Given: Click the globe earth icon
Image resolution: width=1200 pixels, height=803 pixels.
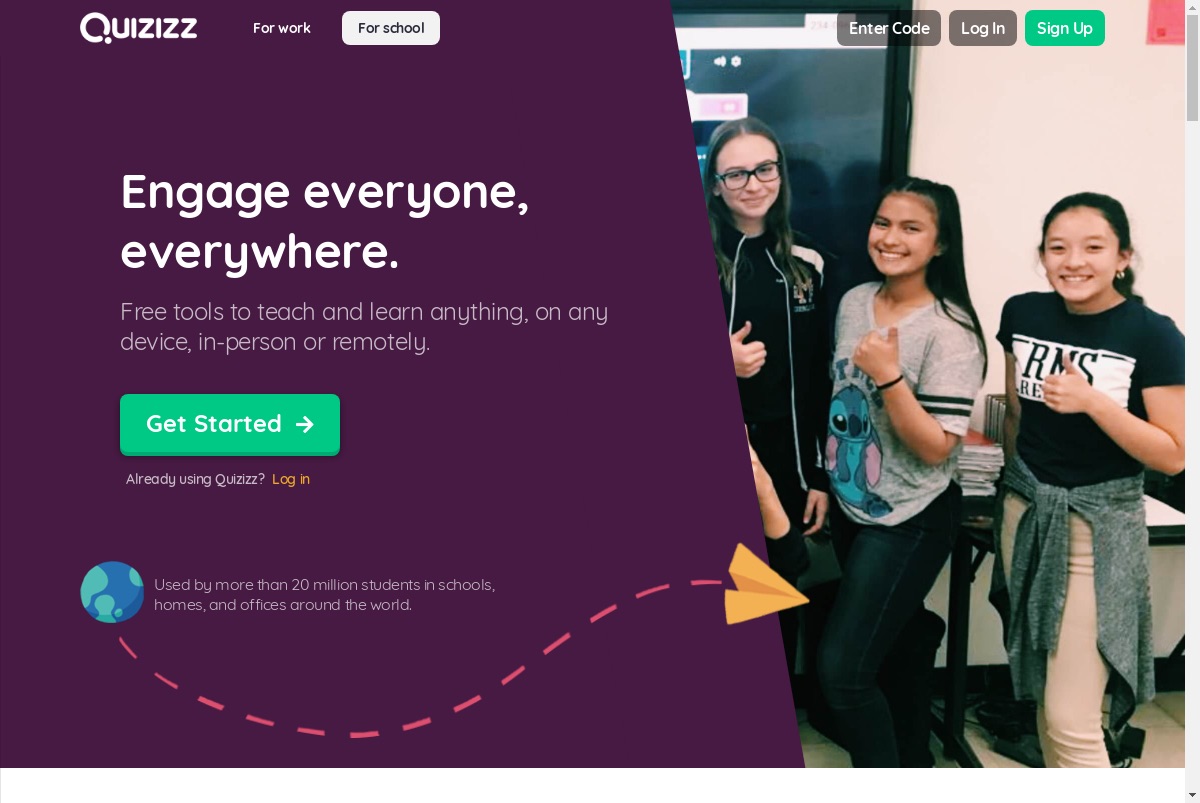Looking at the screenshot, I should (112, 592).
